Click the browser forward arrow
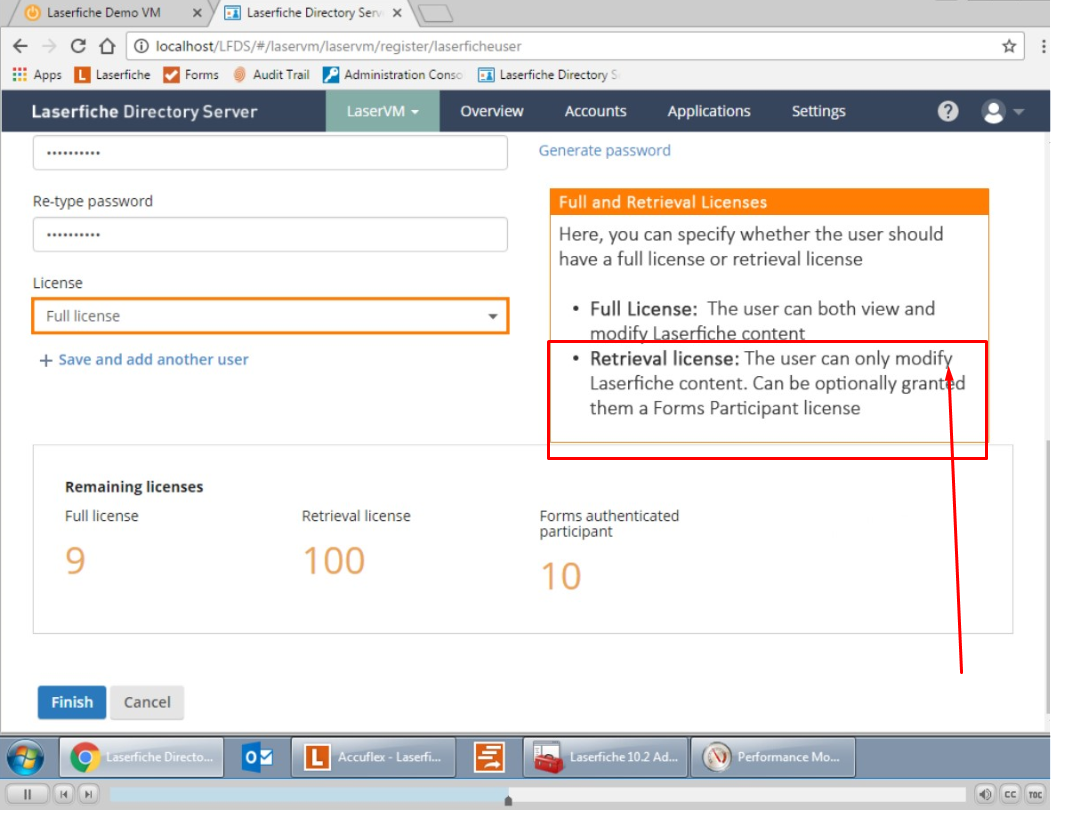 click(x=49, y=46)
